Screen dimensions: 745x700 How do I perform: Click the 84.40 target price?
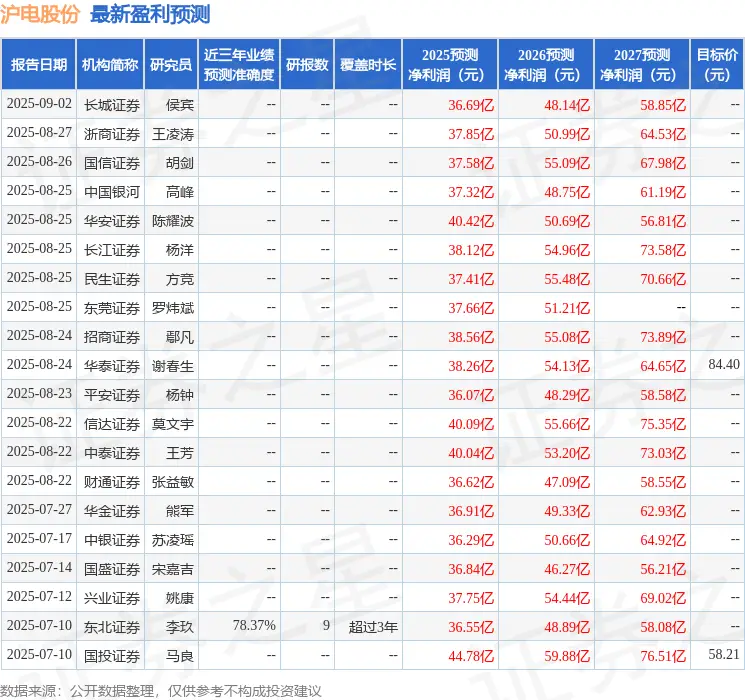[724, 364]
